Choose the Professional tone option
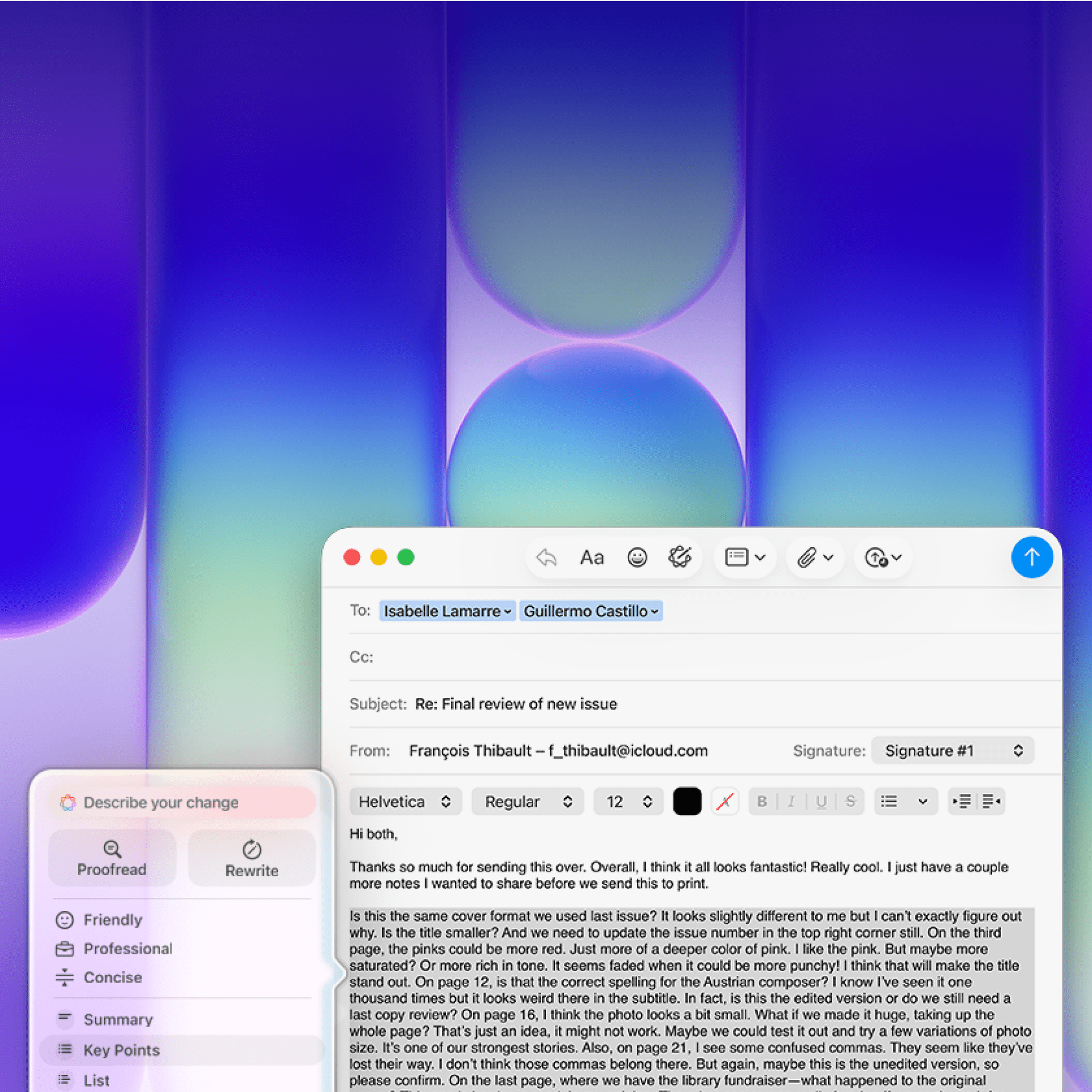Screen dimensions: 1092x1092 127,949
